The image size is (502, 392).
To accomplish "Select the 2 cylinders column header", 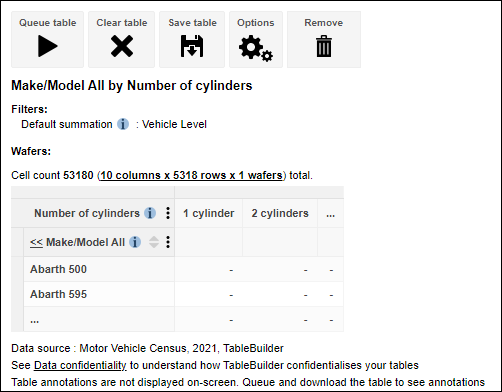I will coord(280,213).
